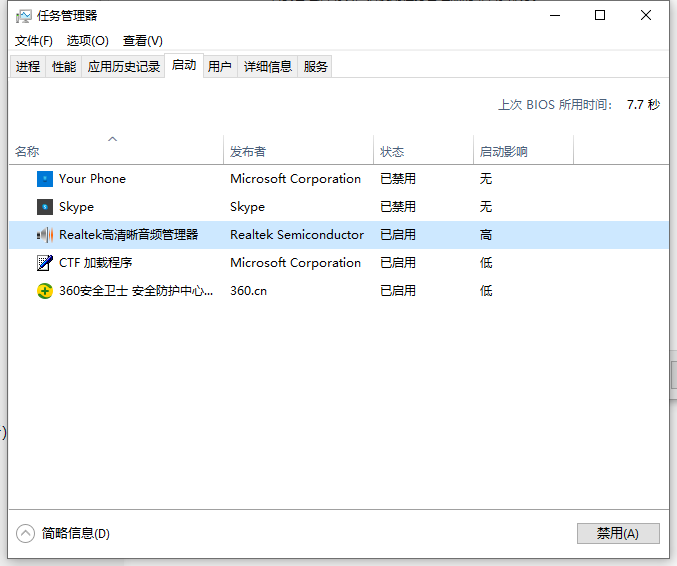Click the 7.7 秒 BIOS time value

643,104
